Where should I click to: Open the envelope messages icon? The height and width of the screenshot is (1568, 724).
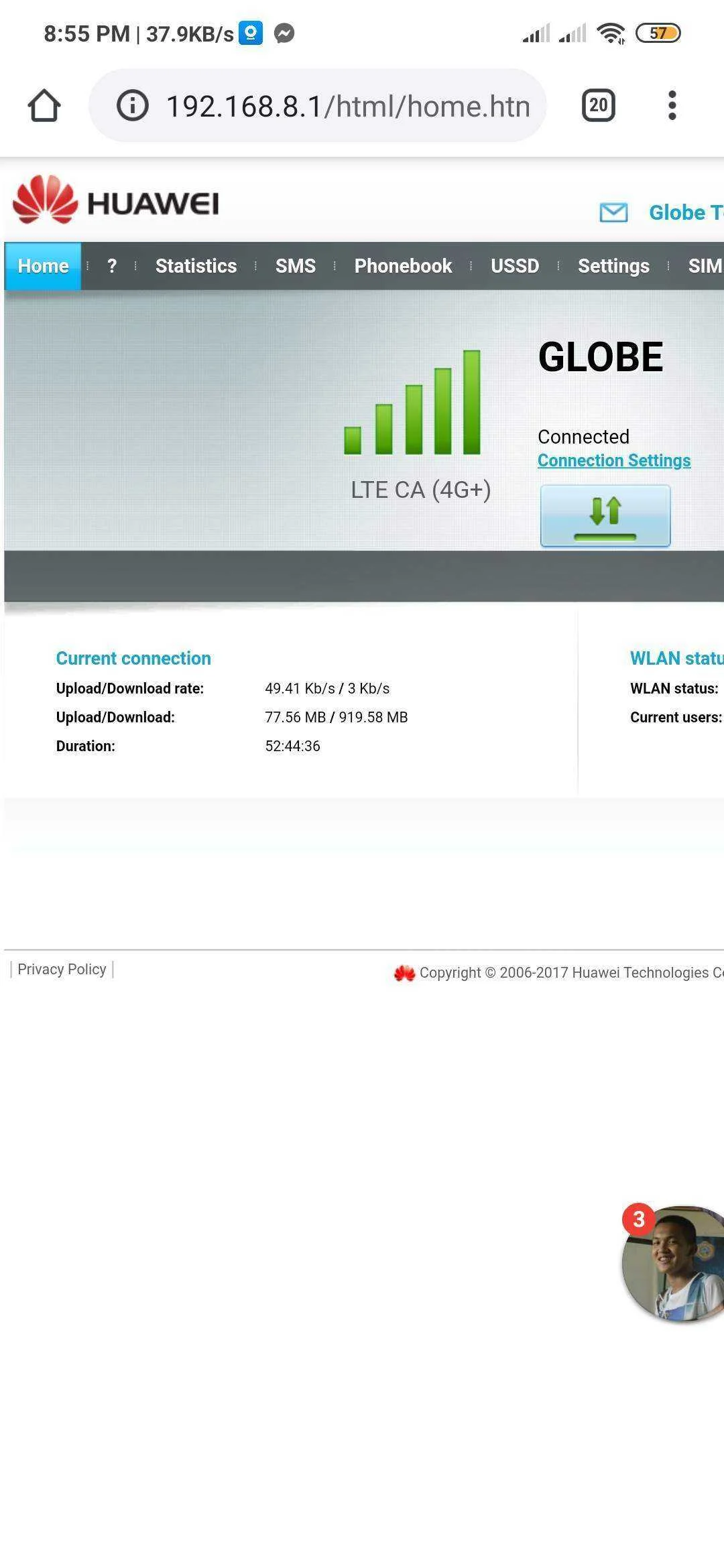click(613, 212)
